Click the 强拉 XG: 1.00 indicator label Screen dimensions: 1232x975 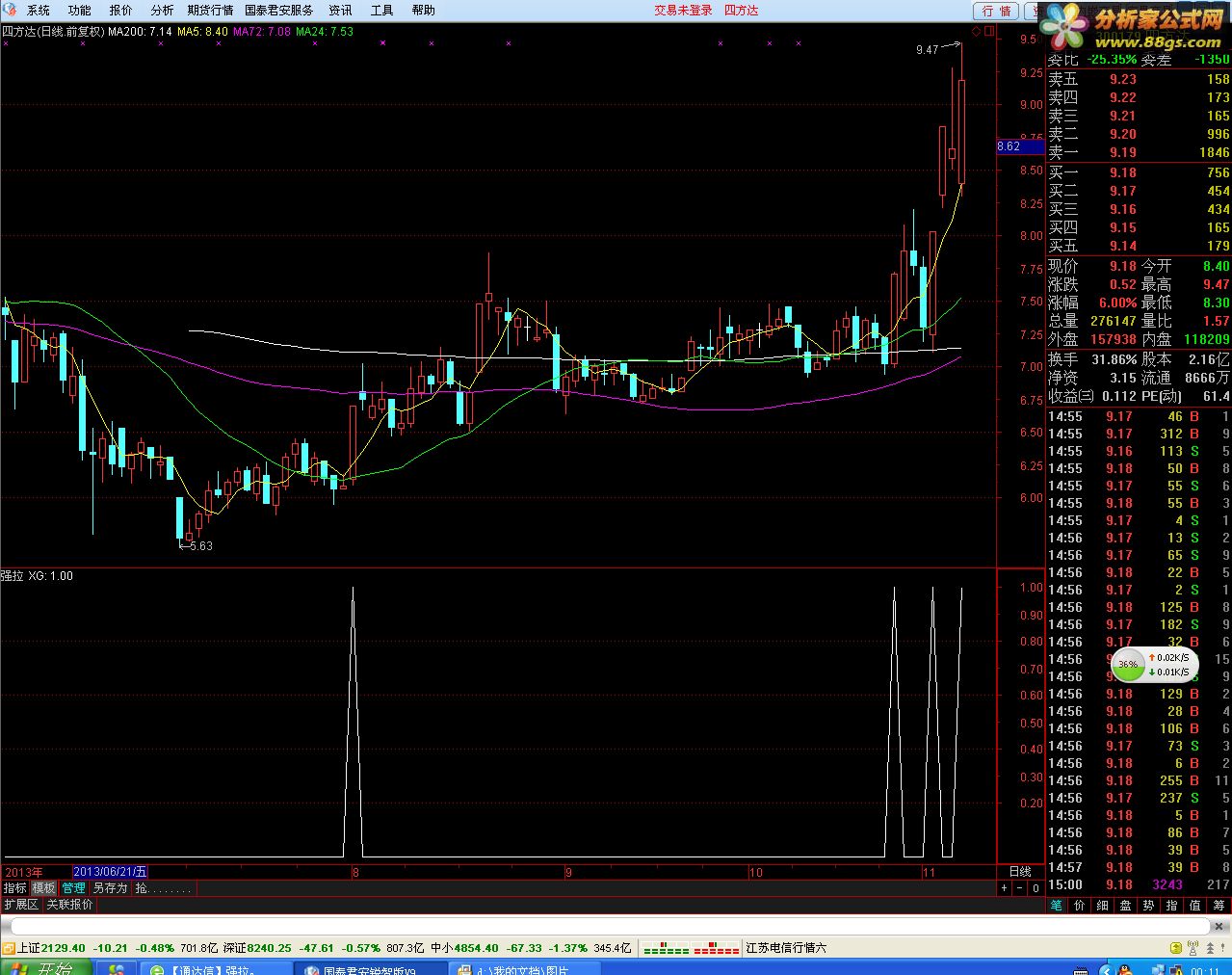point(37,576)
